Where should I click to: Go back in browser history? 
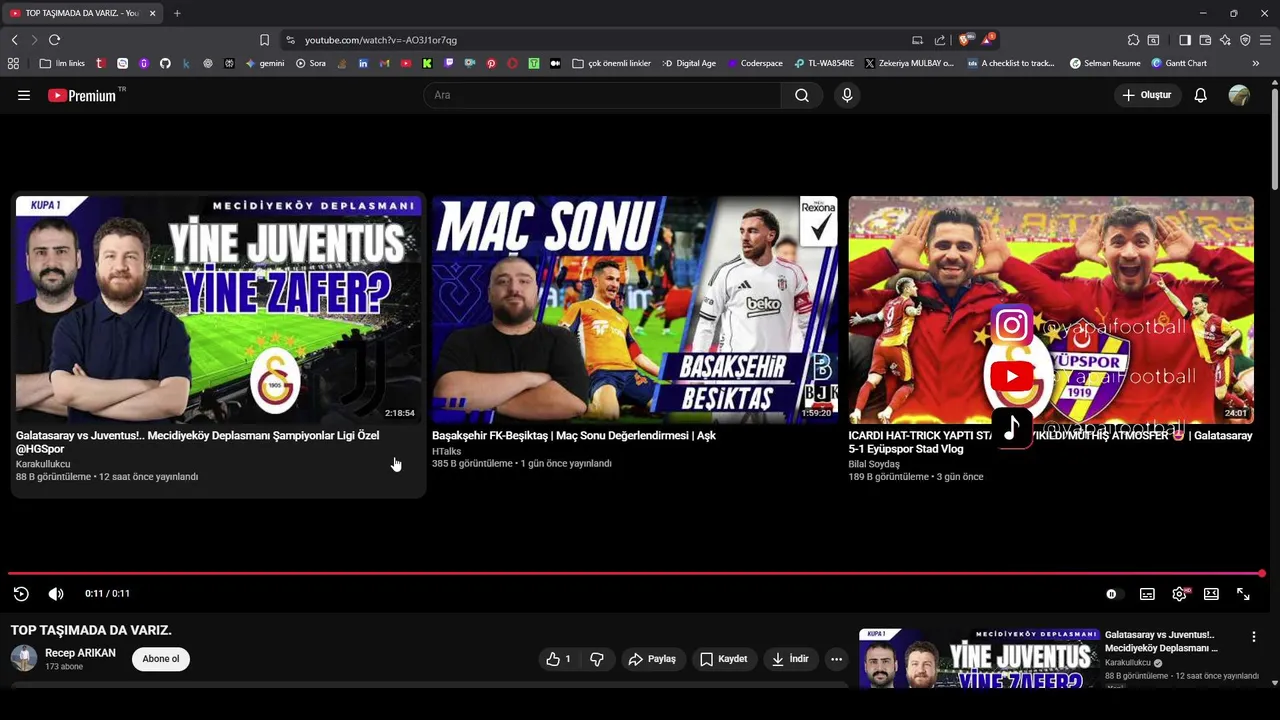[x=14, y=40]
